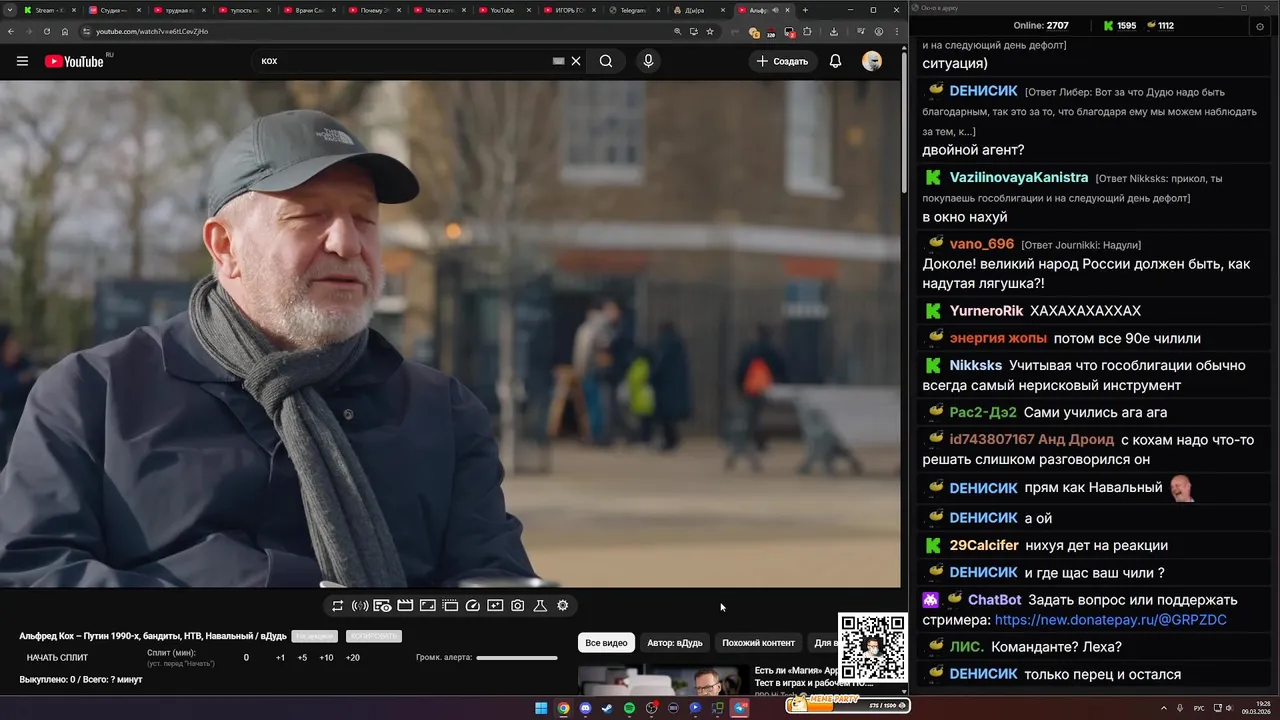Click the grey button left of КОПИРОВАТЬ
Image resolution: width=1280 pixels, height=720 pixels.
tap(314, 636)
